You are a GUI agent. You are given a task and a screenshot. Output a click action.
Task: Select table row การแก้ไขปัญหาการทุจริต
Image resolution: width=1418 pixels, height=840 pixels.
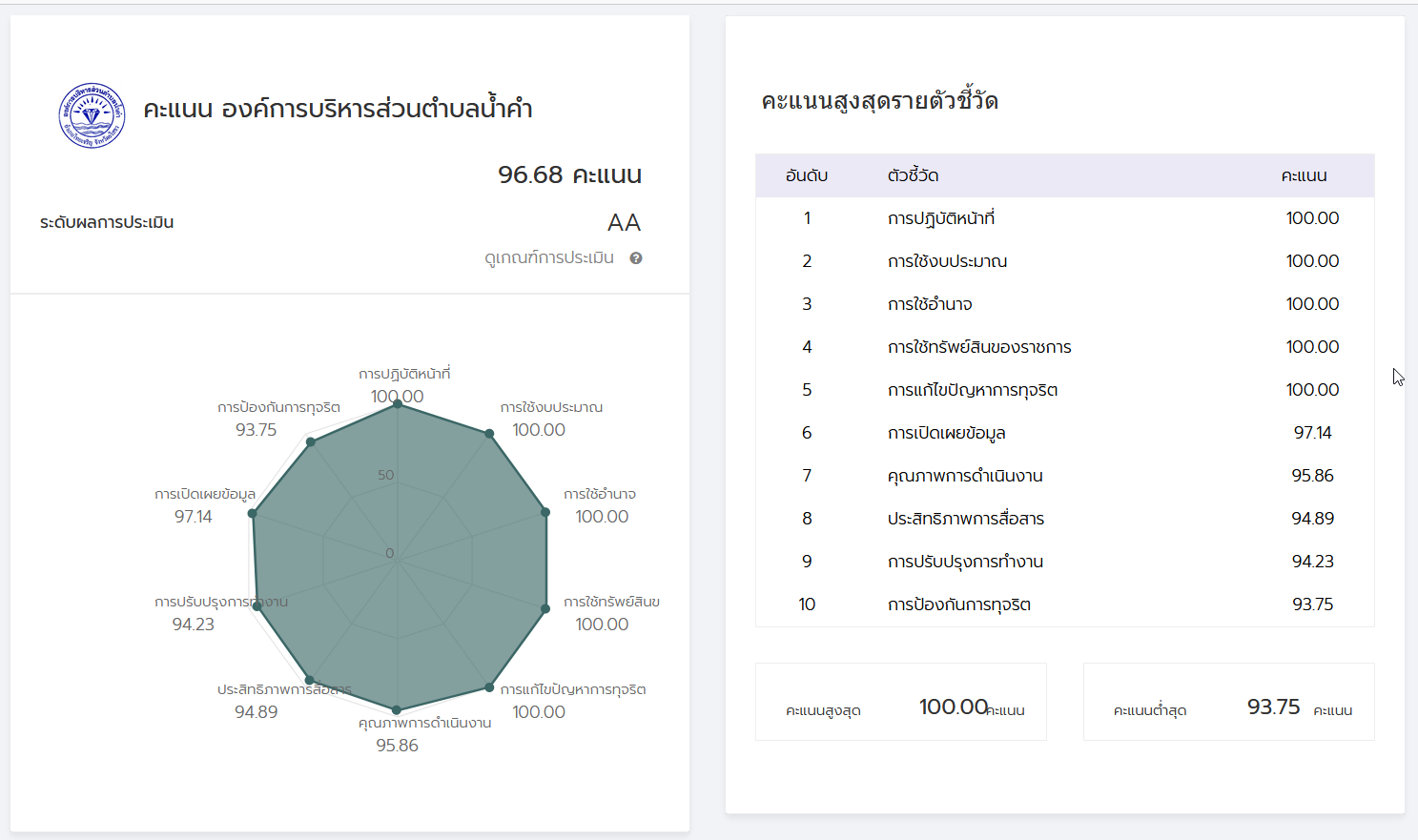tap(1065, 390)
